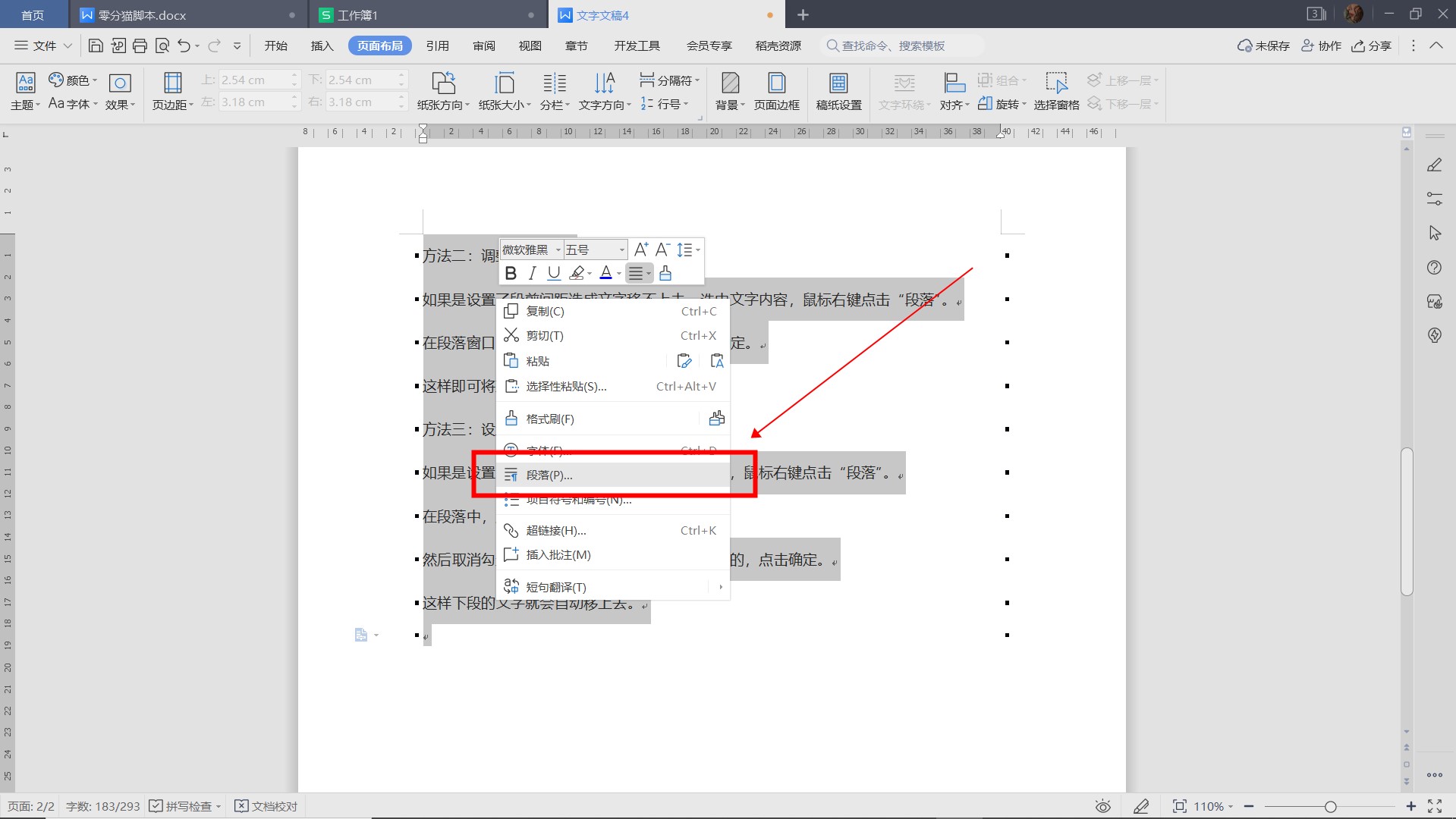
Task: Click the print icon in quick toolbar
Action: pos(140,46)
